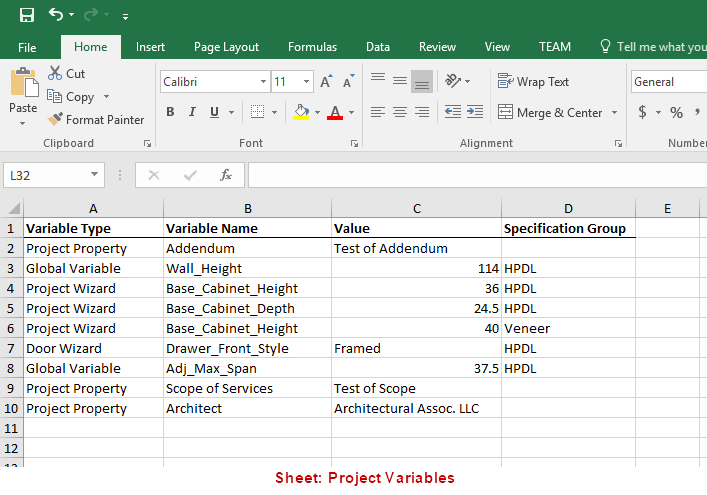Open Alignment dialog launcher

pos(618,143)
